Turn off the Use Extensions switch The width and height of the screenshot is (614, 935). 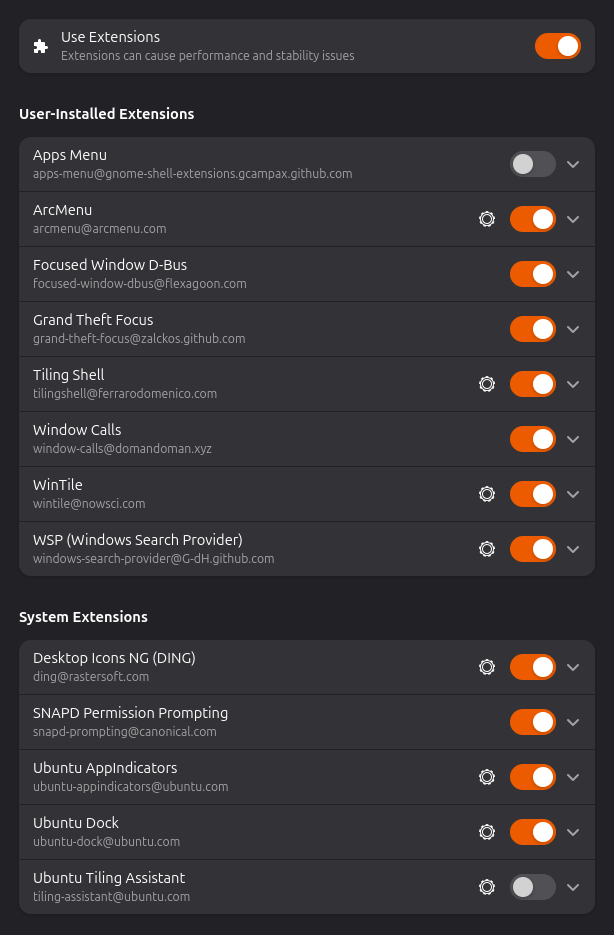557,46
